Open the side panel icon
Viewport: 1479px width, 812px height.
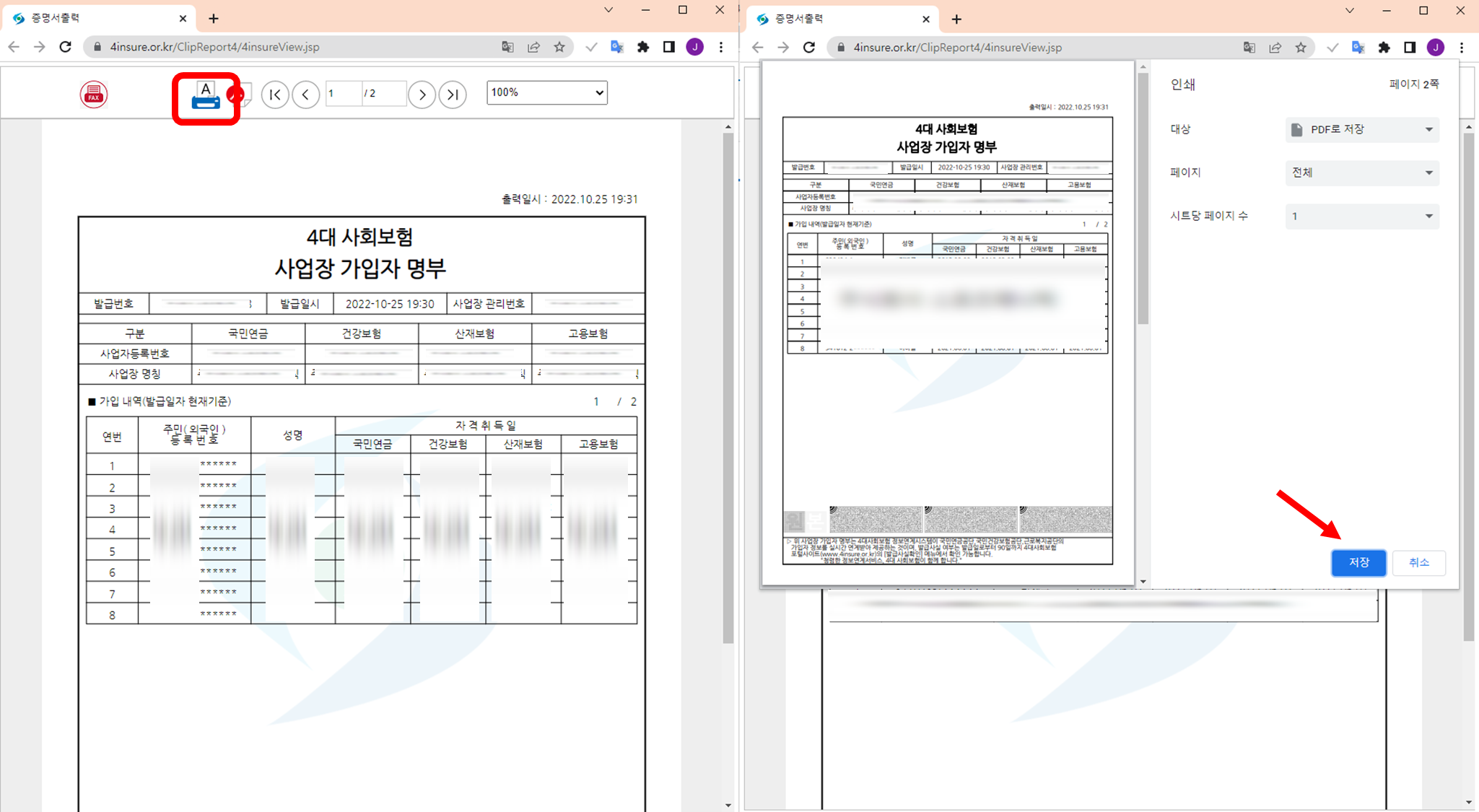[668, 46]
